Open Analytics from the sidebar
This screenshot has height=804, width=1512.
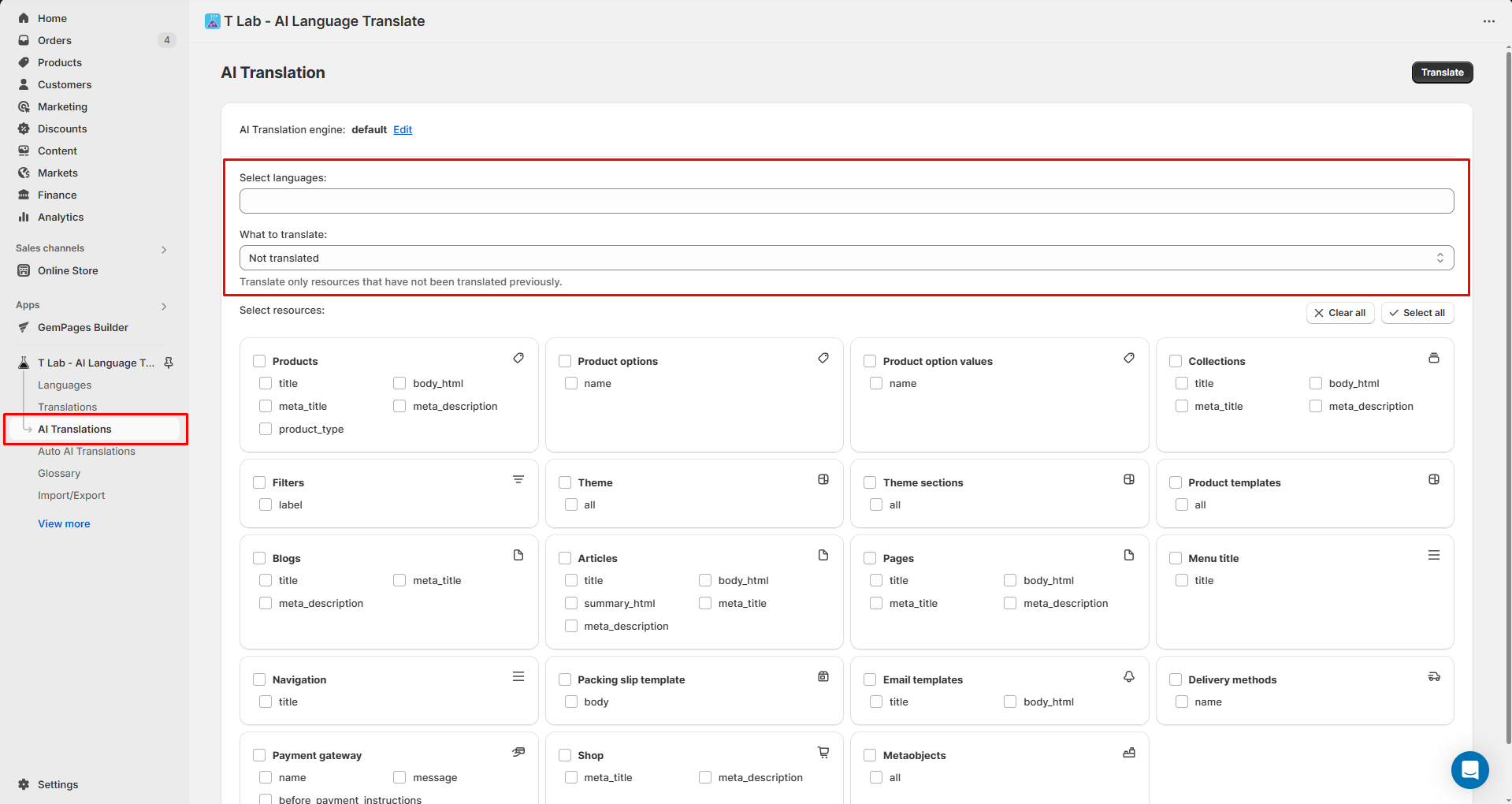59,217
